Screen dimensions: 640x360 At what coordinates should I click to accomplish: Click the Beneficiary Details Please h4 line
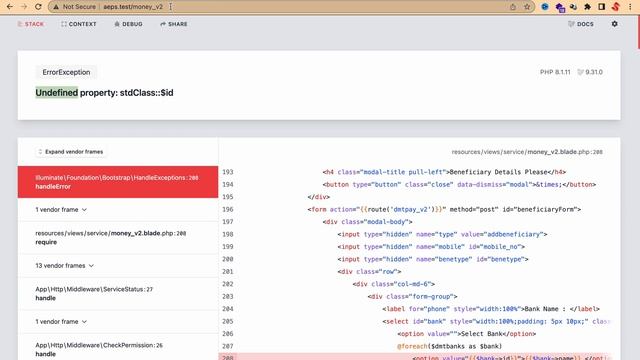click(444, 172)
